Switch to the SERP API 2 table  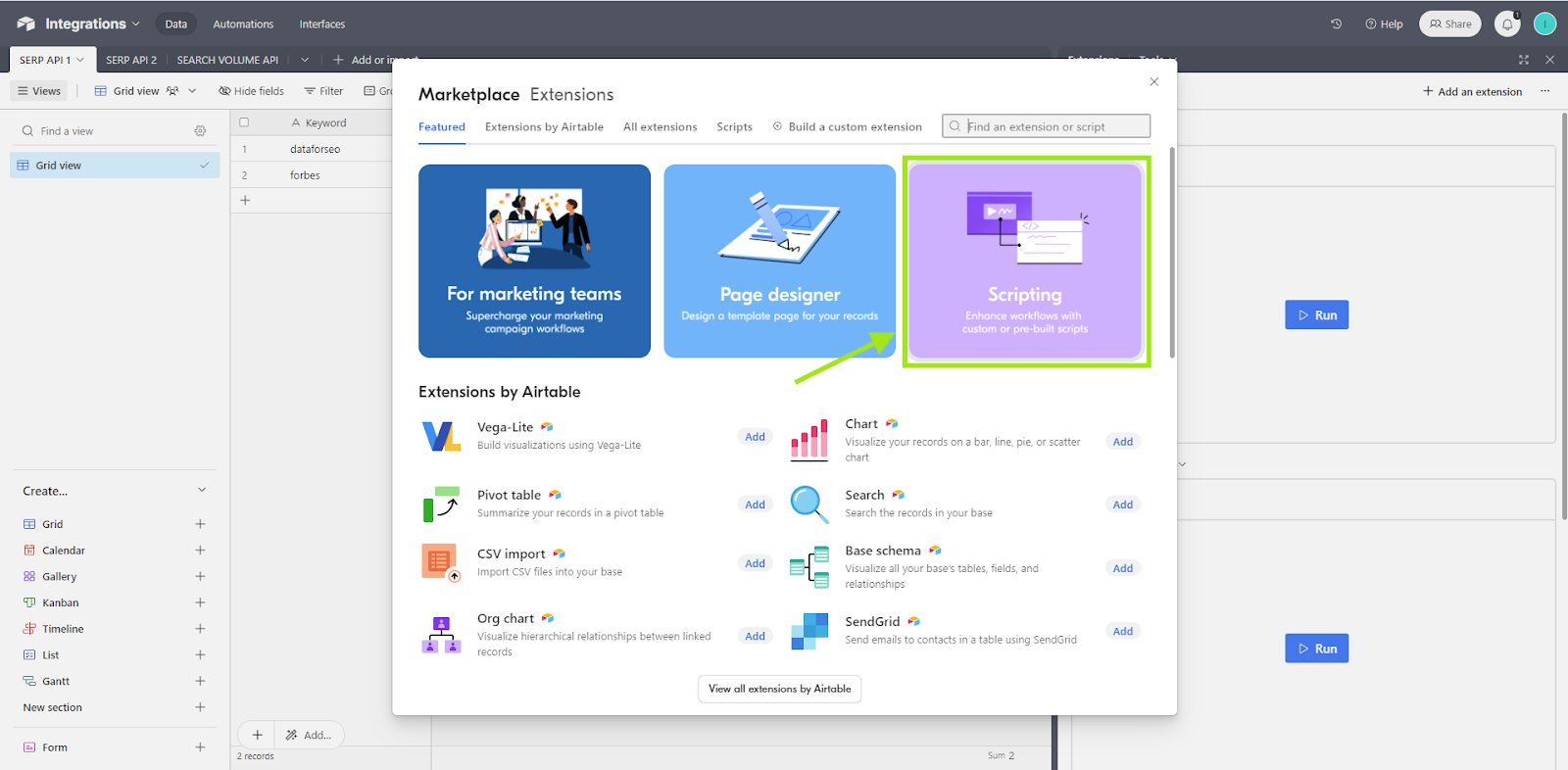pyautogui.click(x=131, y=60)
